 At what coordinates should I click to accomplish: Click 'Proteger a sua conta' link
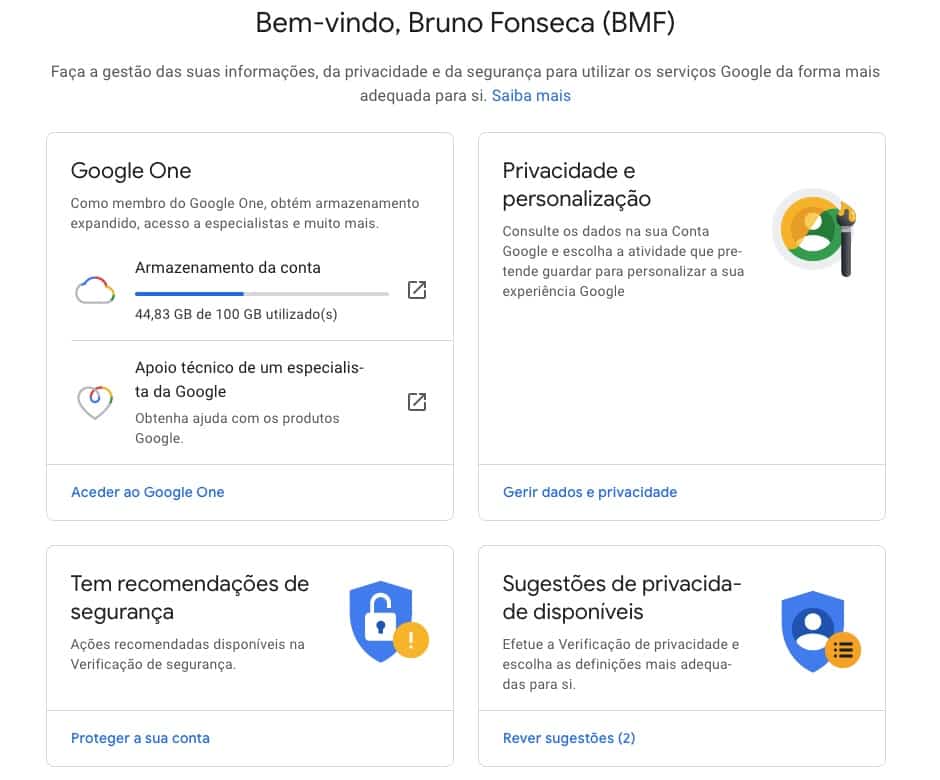click(140, 738)
